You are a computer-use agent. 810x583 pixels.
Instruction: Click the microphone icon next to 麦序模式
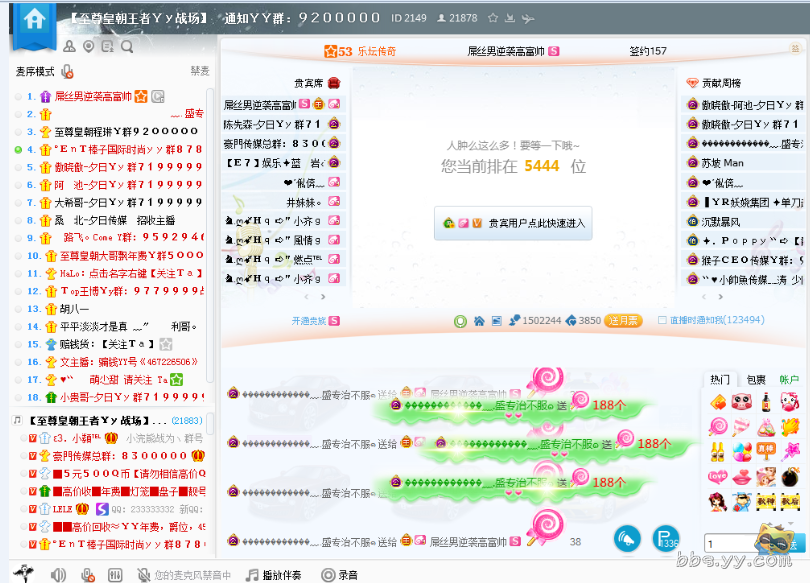[x=67, y=72]
